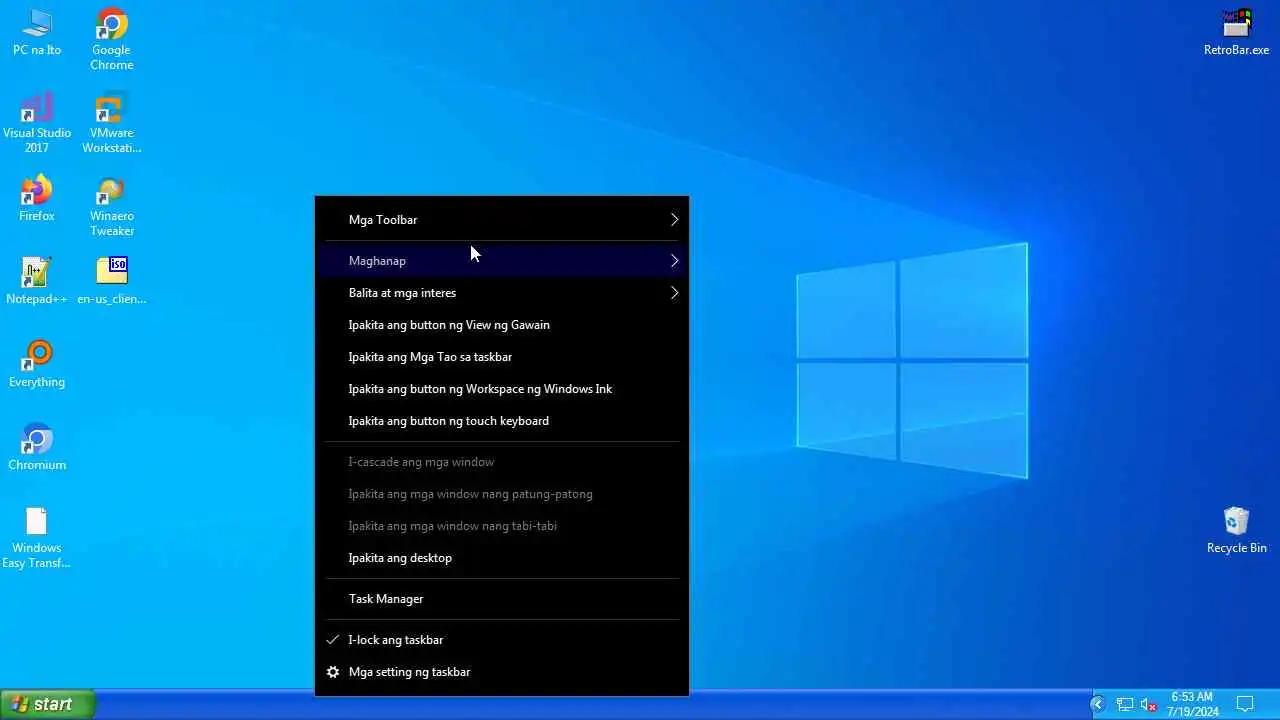Click the Firefox desktop icon
The width and height of the screenshot is (1280, 720).
point(37,199)
